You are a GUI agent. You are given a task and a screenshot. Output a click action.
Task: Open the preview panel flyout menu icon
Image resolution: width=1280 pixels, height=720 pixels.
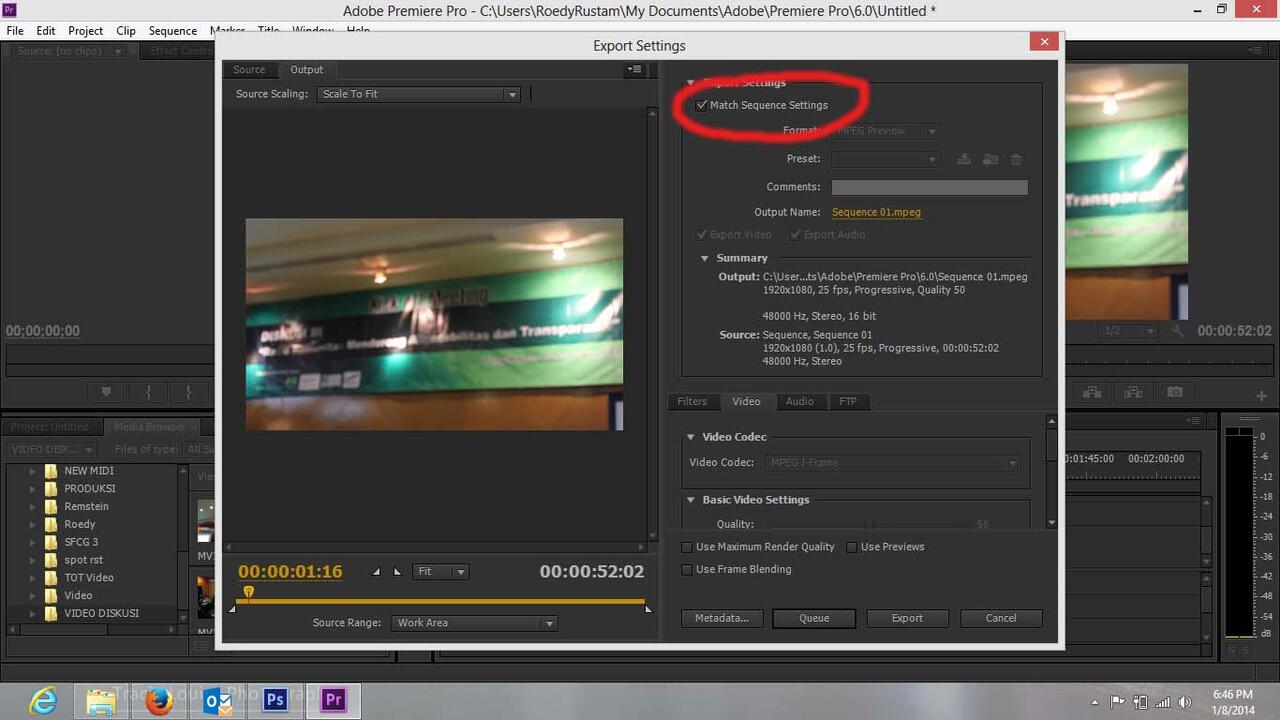pos(634,70)
